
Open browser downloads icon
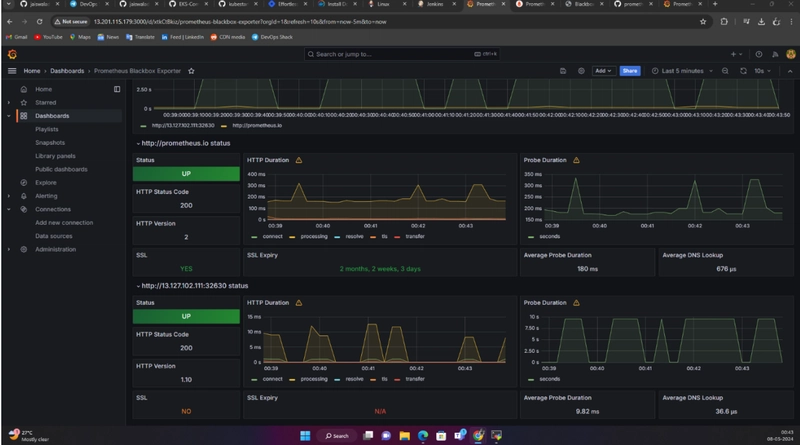point(761,21)
